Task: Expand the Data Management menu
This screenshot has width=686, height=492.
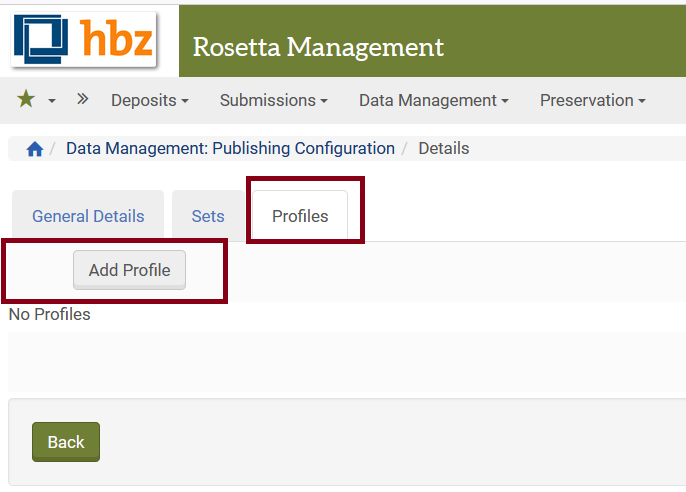Action: click(433, 100)
